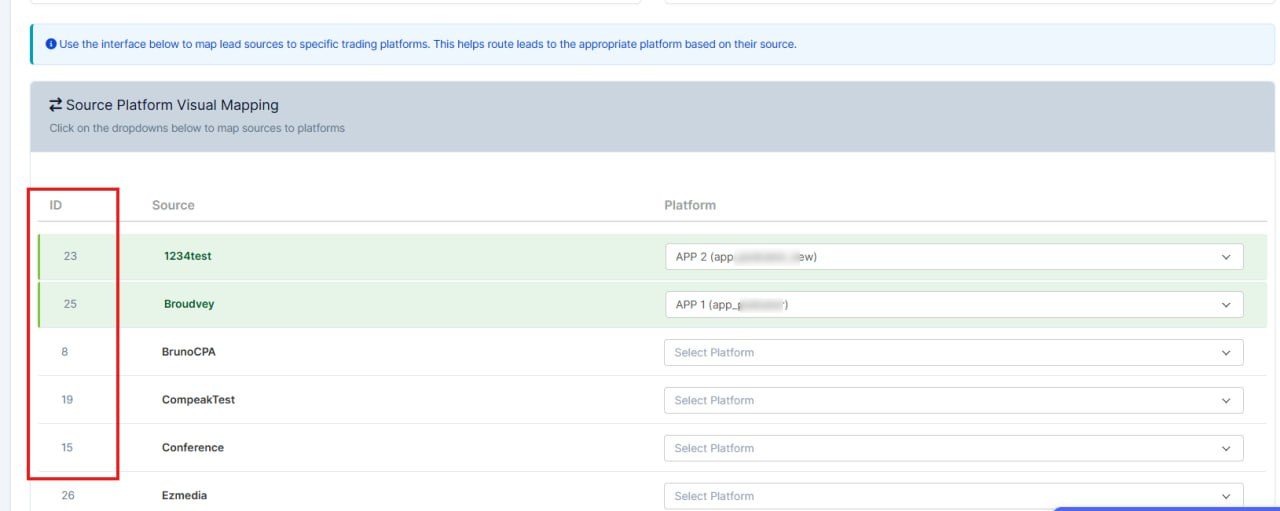Click the ID column header
Viewport: 1280px width, 511px height.
(x=56, y=205)
